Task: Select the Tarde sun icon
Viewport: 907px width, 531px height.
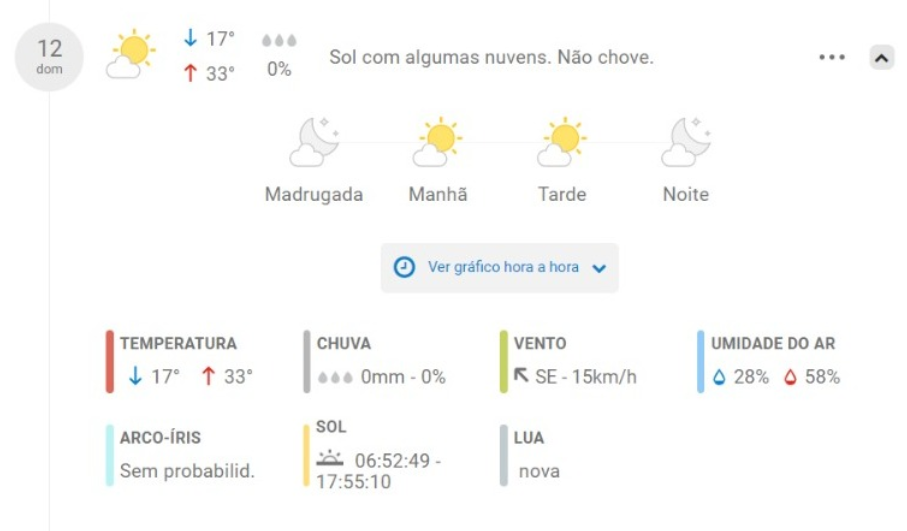Action: point(562,142)
